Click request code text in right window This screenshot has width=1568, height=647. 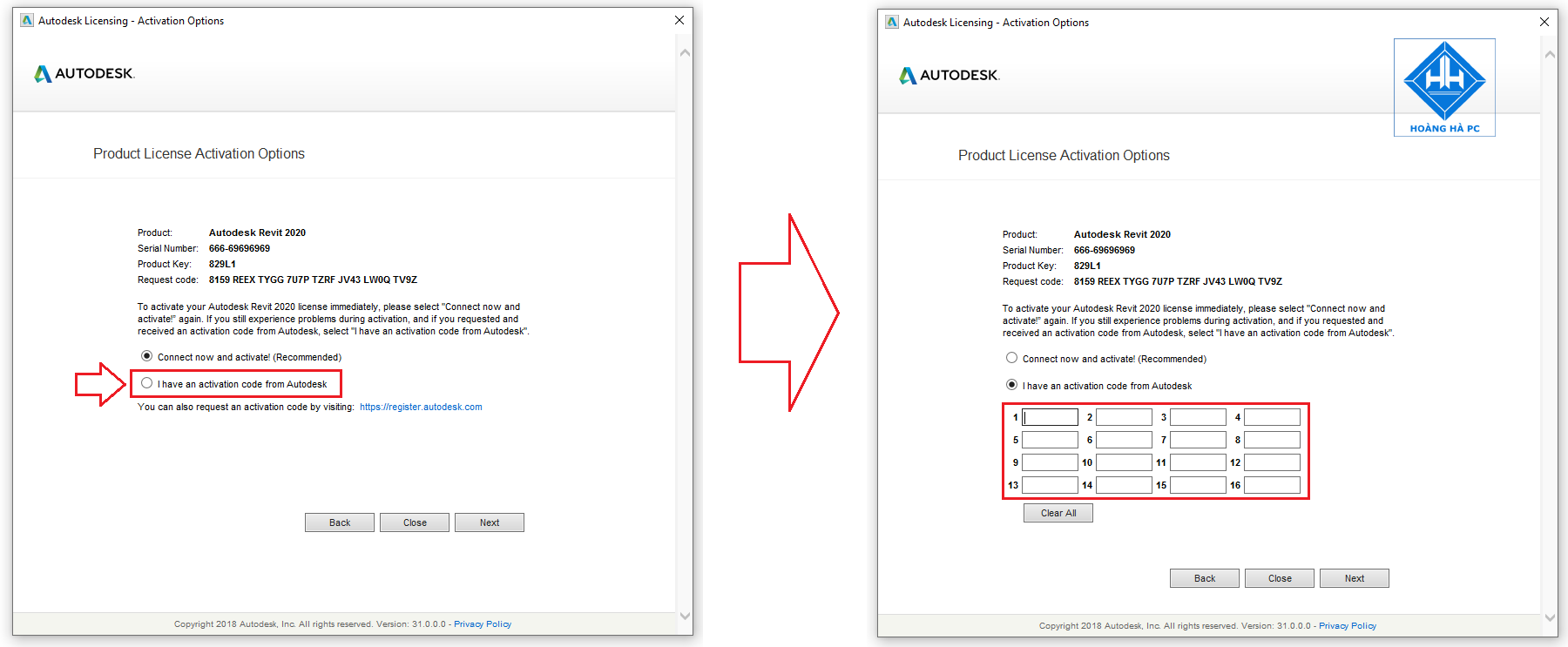(1178, 281)
